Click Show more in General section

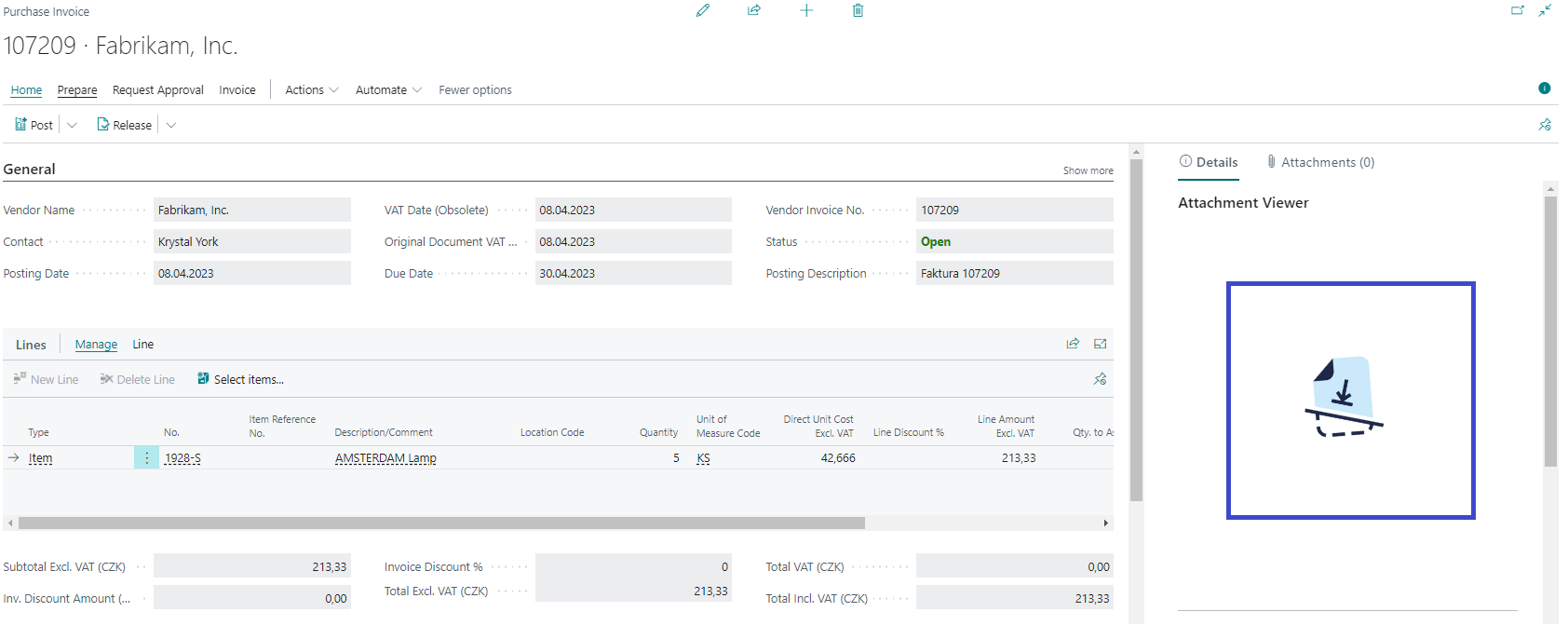tap(1088, 170)
